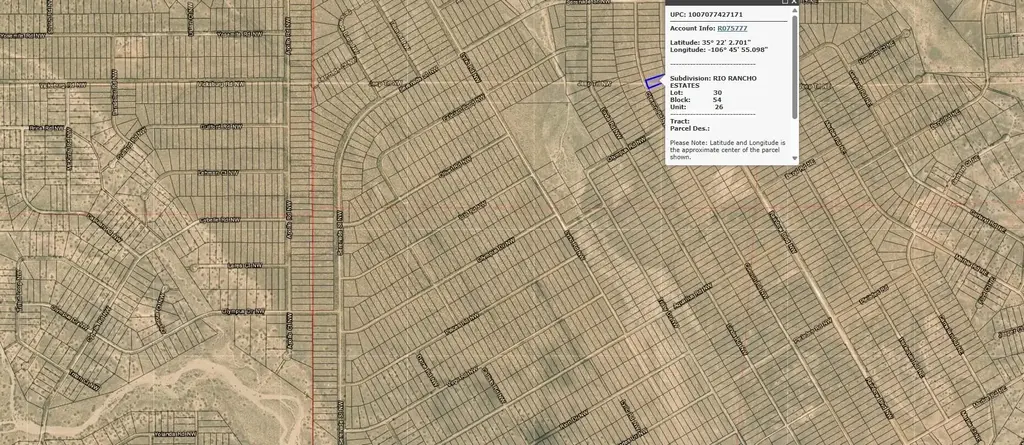The width and height of the screenshot is (1024, 445).
Task: Click the Parcel Des.: label in popup
Action: pos(690,128)
